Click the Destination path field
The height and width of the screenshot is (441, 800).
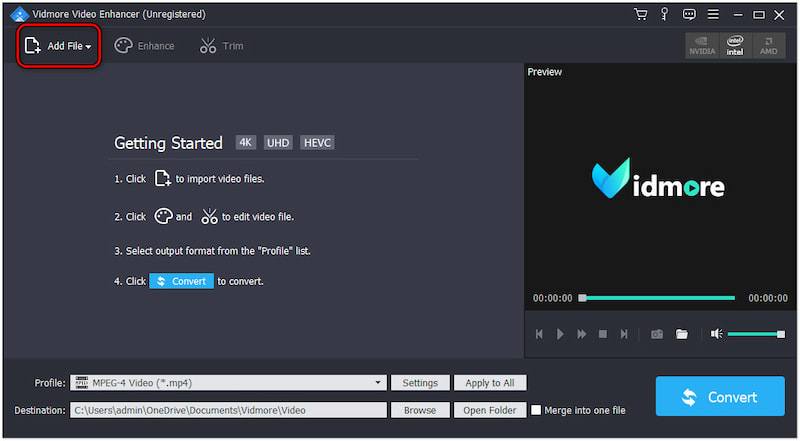[228, 410]
